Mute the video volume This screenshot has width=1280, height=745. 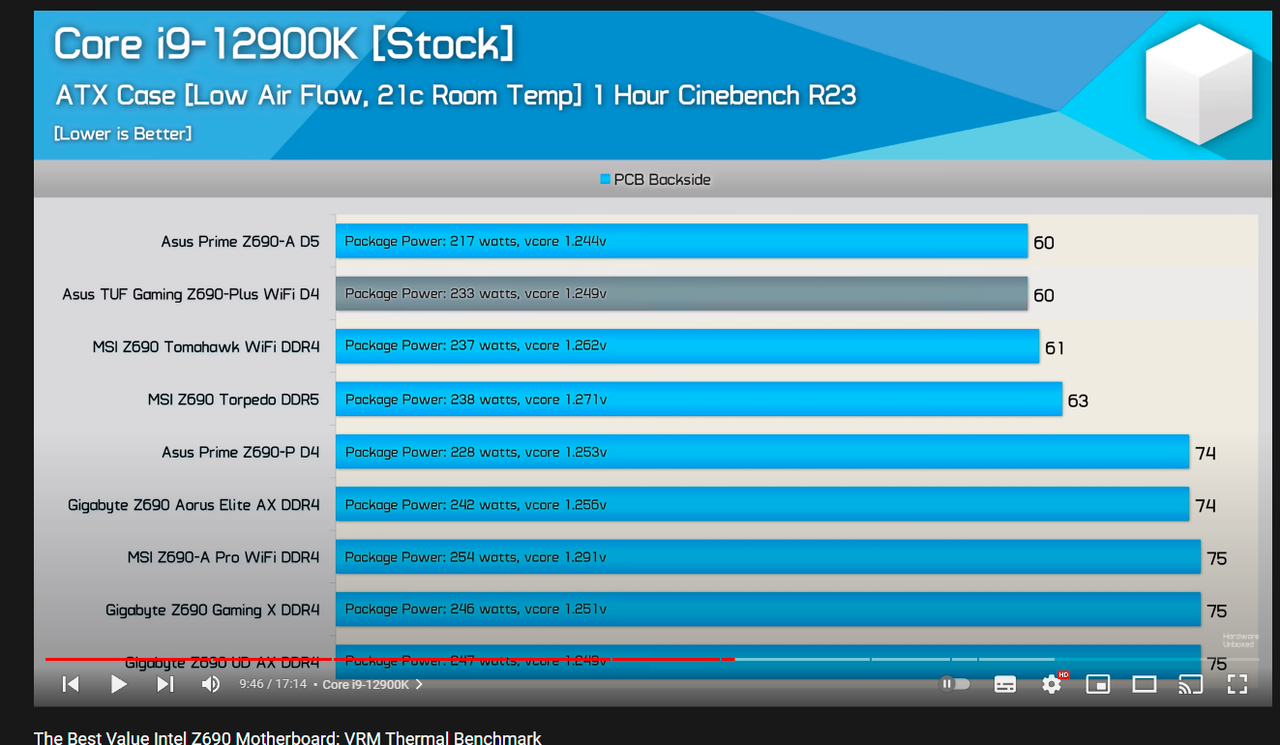tap(210, 684)
